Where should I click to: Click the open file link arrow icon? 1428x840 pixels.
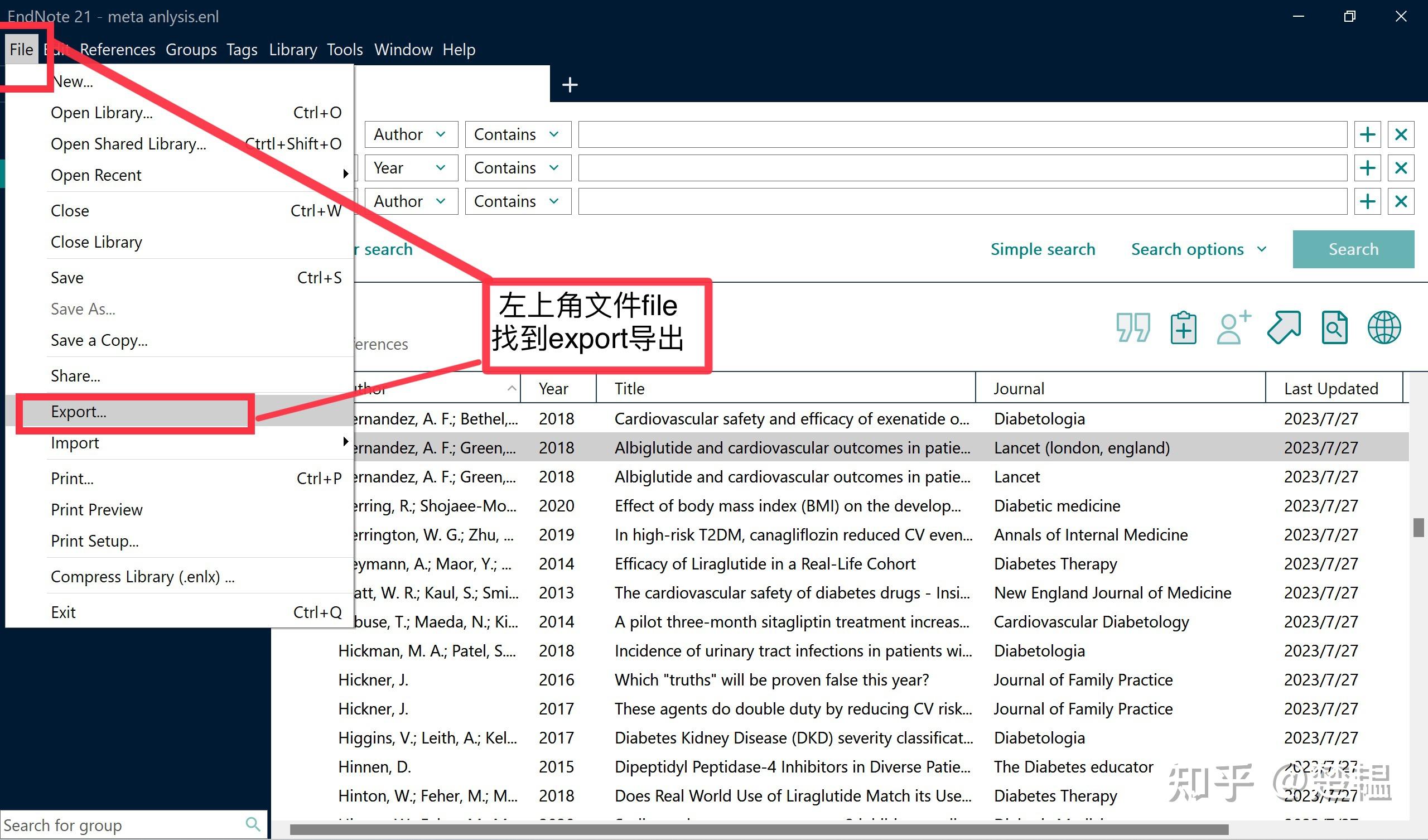pos(1284,327)
